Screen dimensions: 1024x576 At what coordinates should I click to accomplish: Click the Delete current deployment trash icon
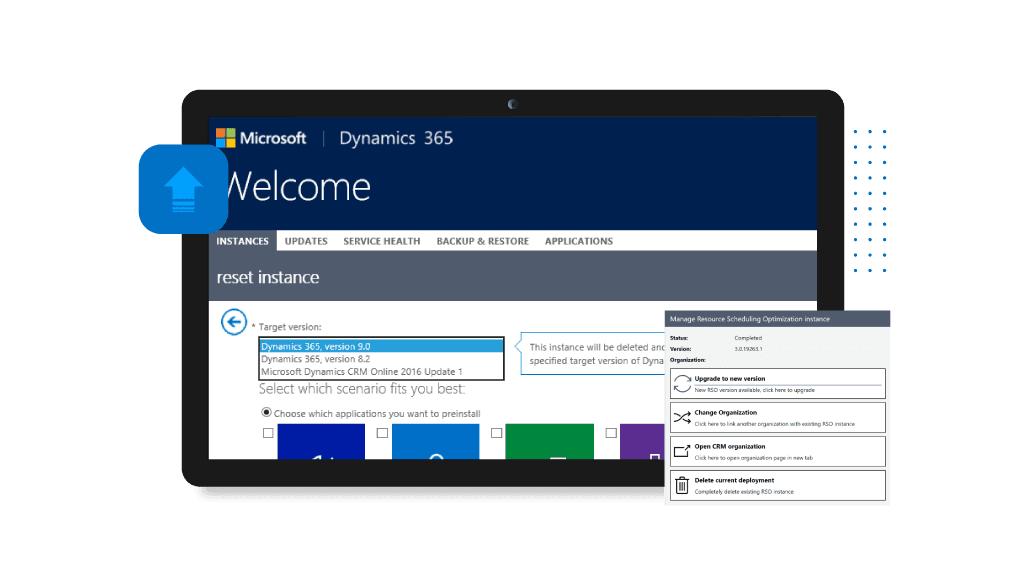pyautogui.click(x=682, y=485)
